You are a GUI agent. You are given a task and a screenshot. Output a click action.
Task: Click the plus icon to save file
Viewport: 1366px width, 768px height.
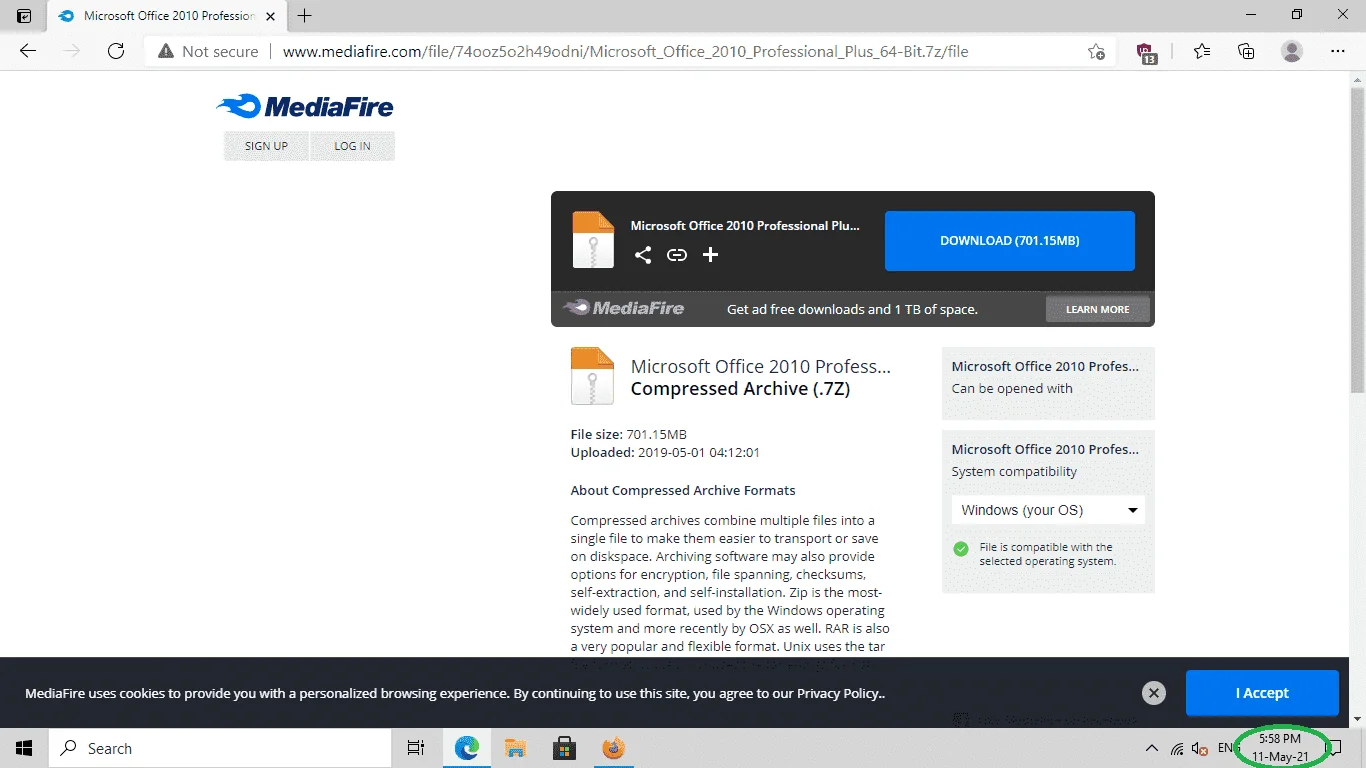(710, 255)
